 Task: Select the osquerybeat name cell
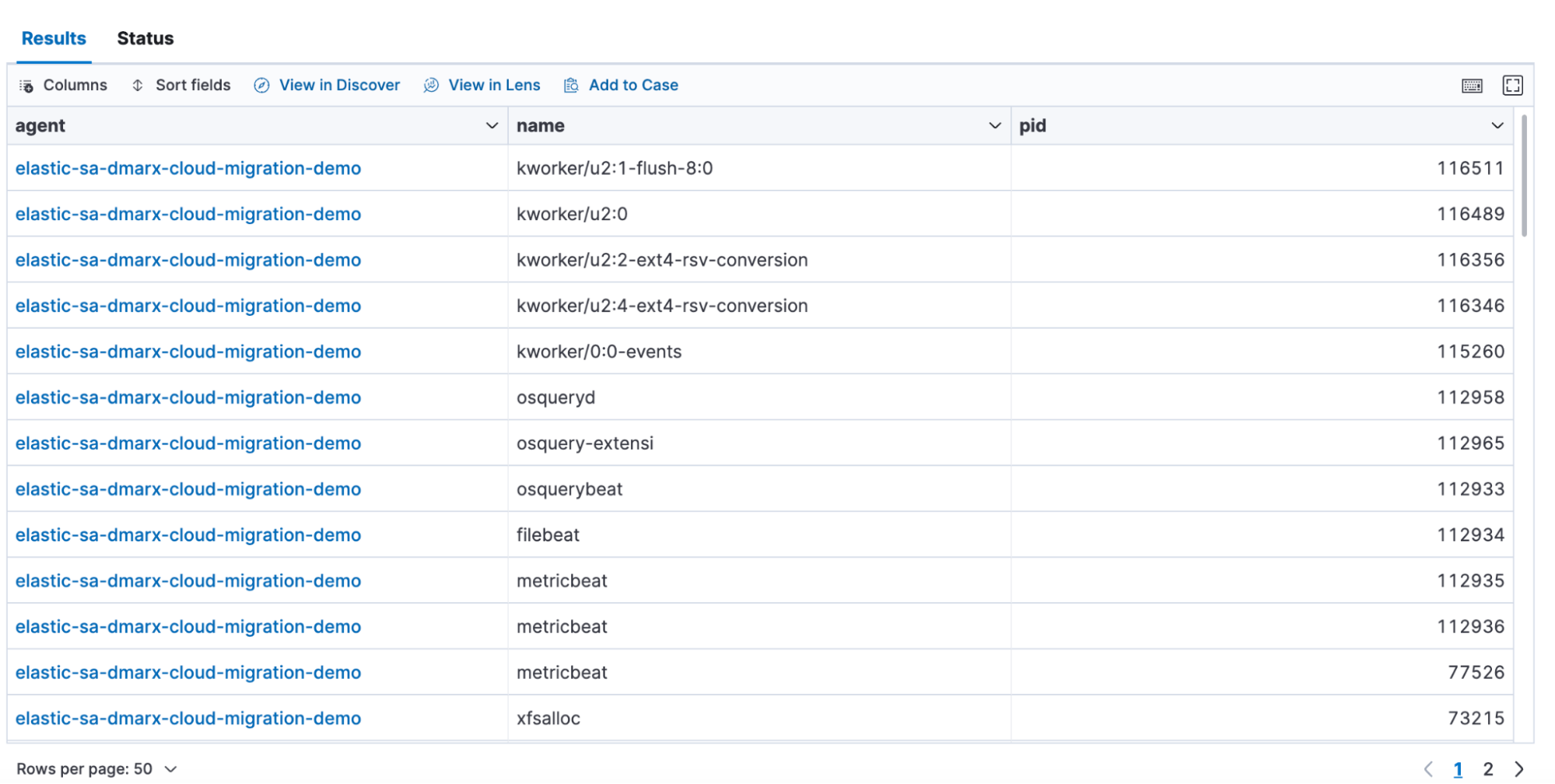(x=759, y=489)
